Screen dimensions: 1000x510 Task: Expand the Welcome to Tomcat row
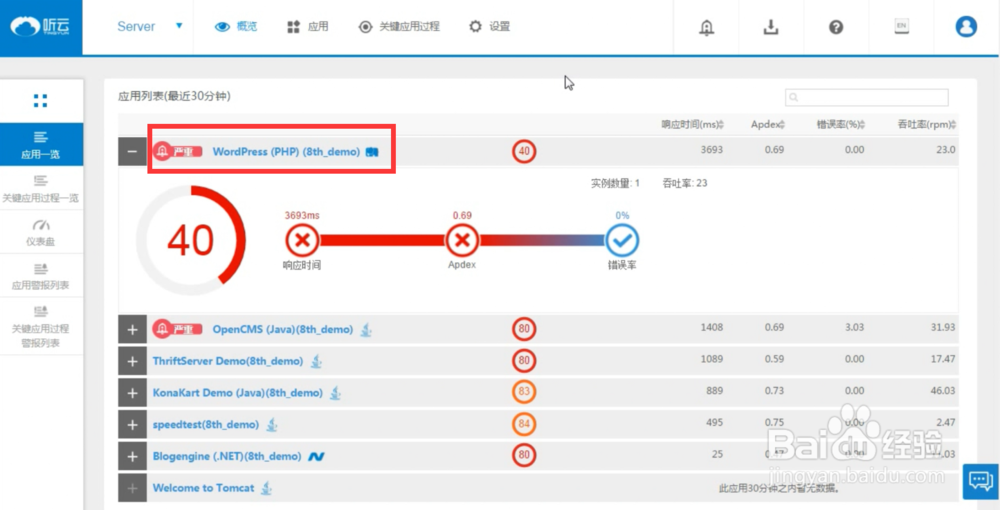coord(132,488)
